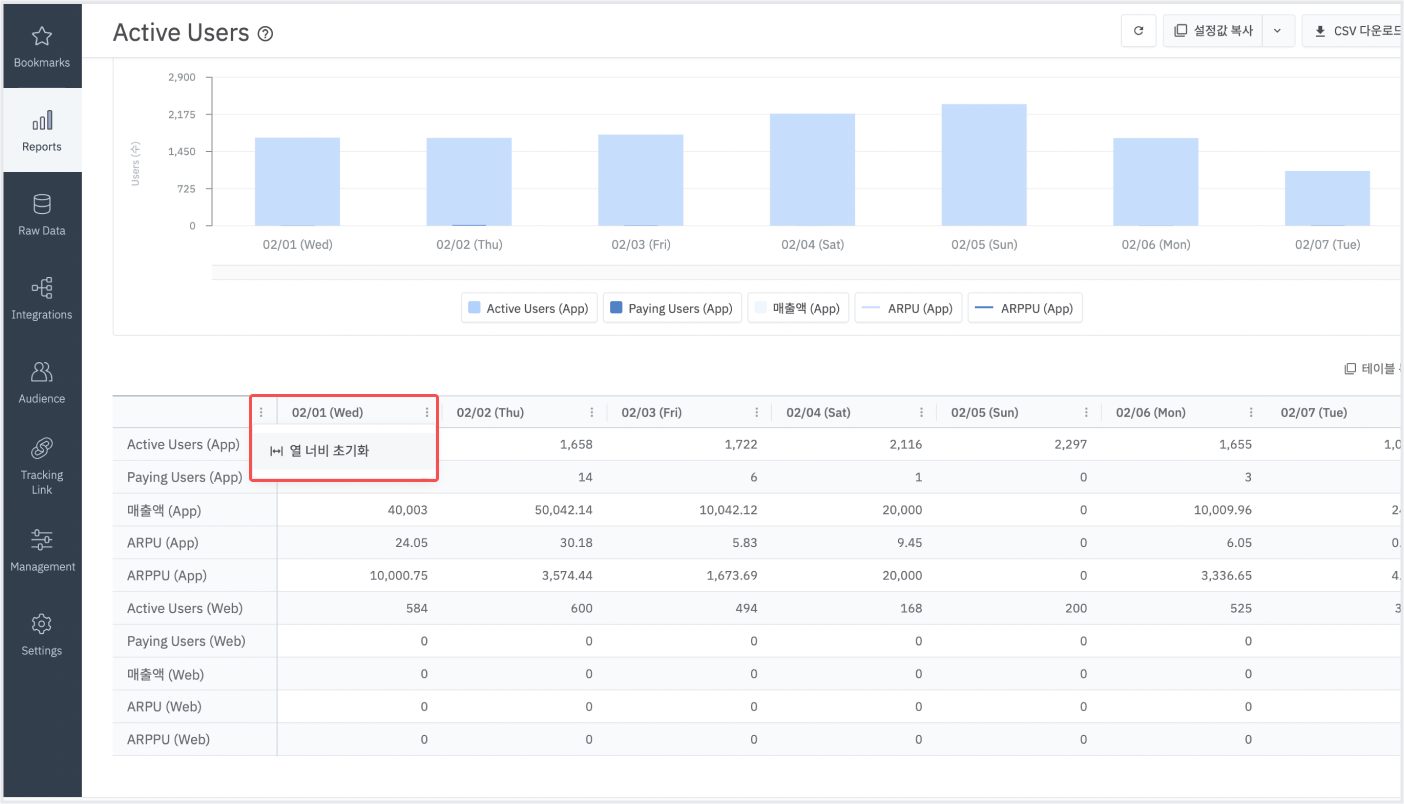Open Bookmarks in the sidebar
Image resolution: width=1404 pixels, height=804 pixels.
coord(42,47)
